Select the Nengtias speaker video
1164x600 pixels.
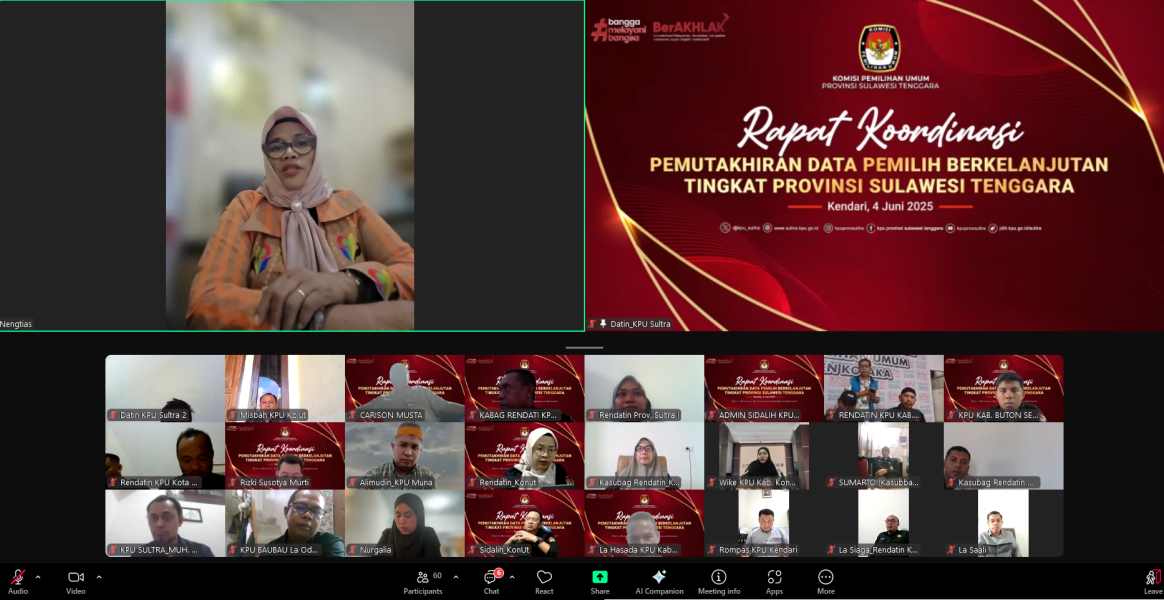pyautogui.click(x=291, y=165)
